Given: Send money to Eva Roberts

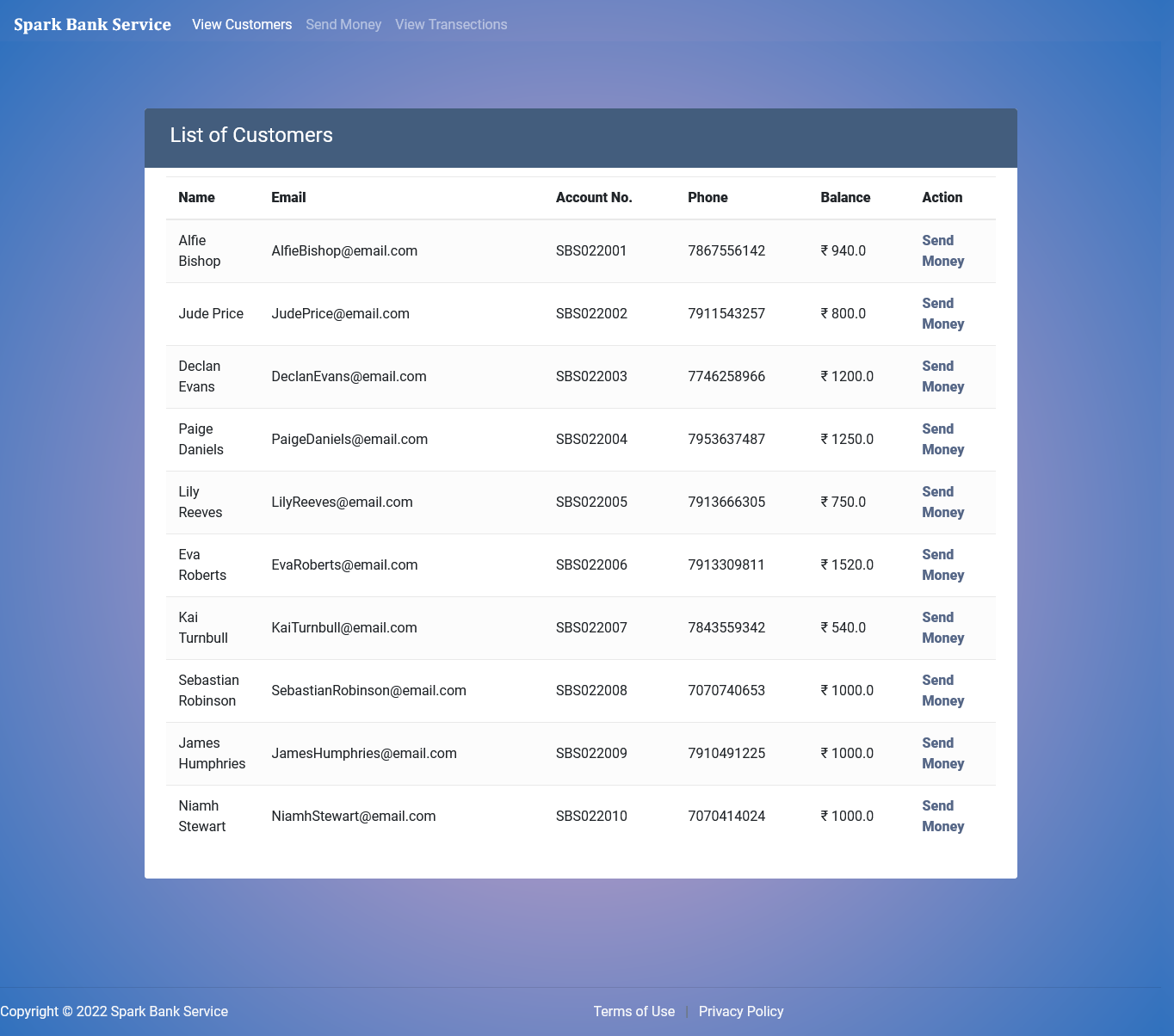Looking at the screenshot, I should 942,564.
